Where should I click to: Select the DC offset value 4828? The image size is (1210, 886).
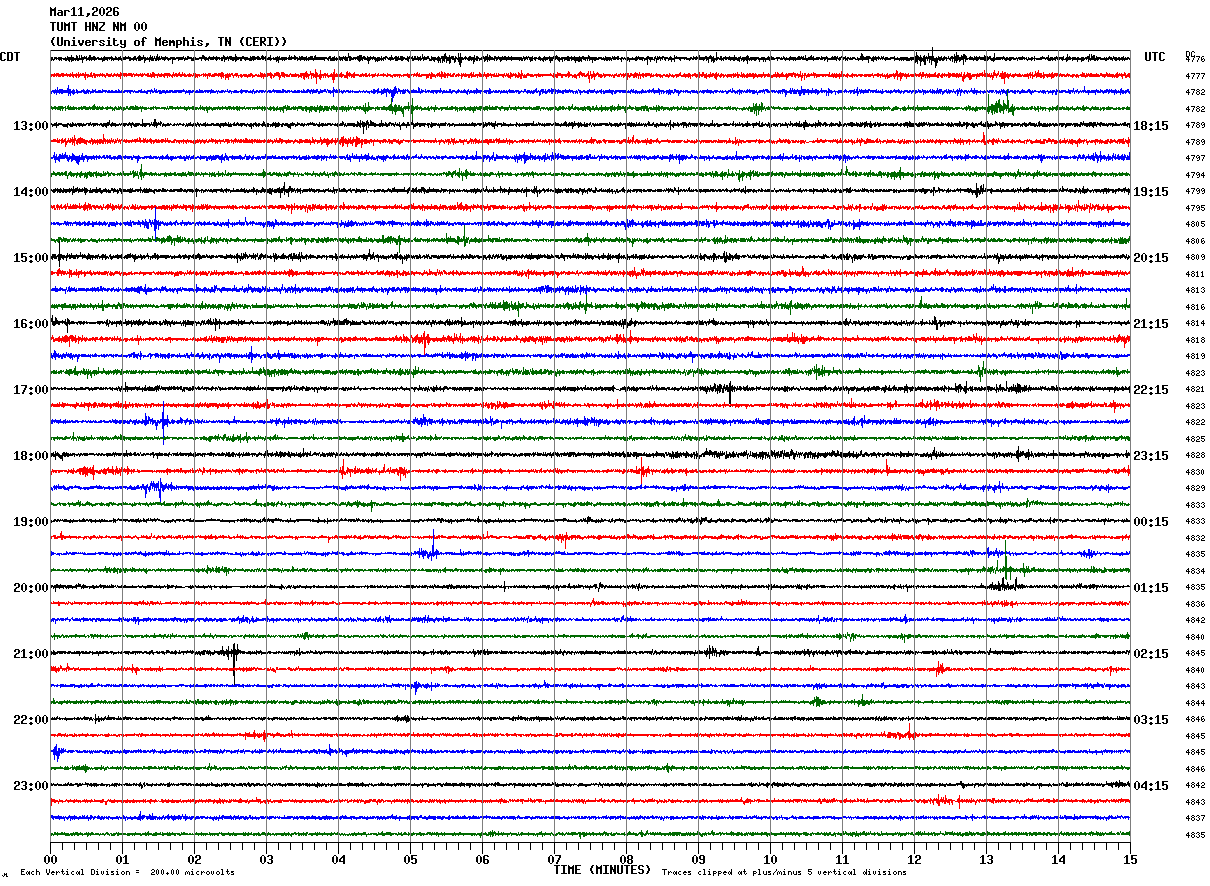click(x=1195, y=455)
